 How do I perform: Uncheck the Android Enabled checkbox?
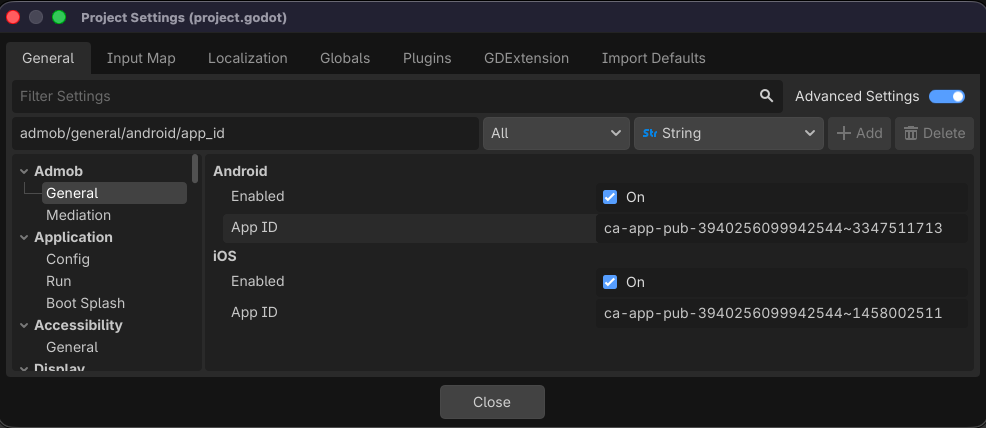609,197
